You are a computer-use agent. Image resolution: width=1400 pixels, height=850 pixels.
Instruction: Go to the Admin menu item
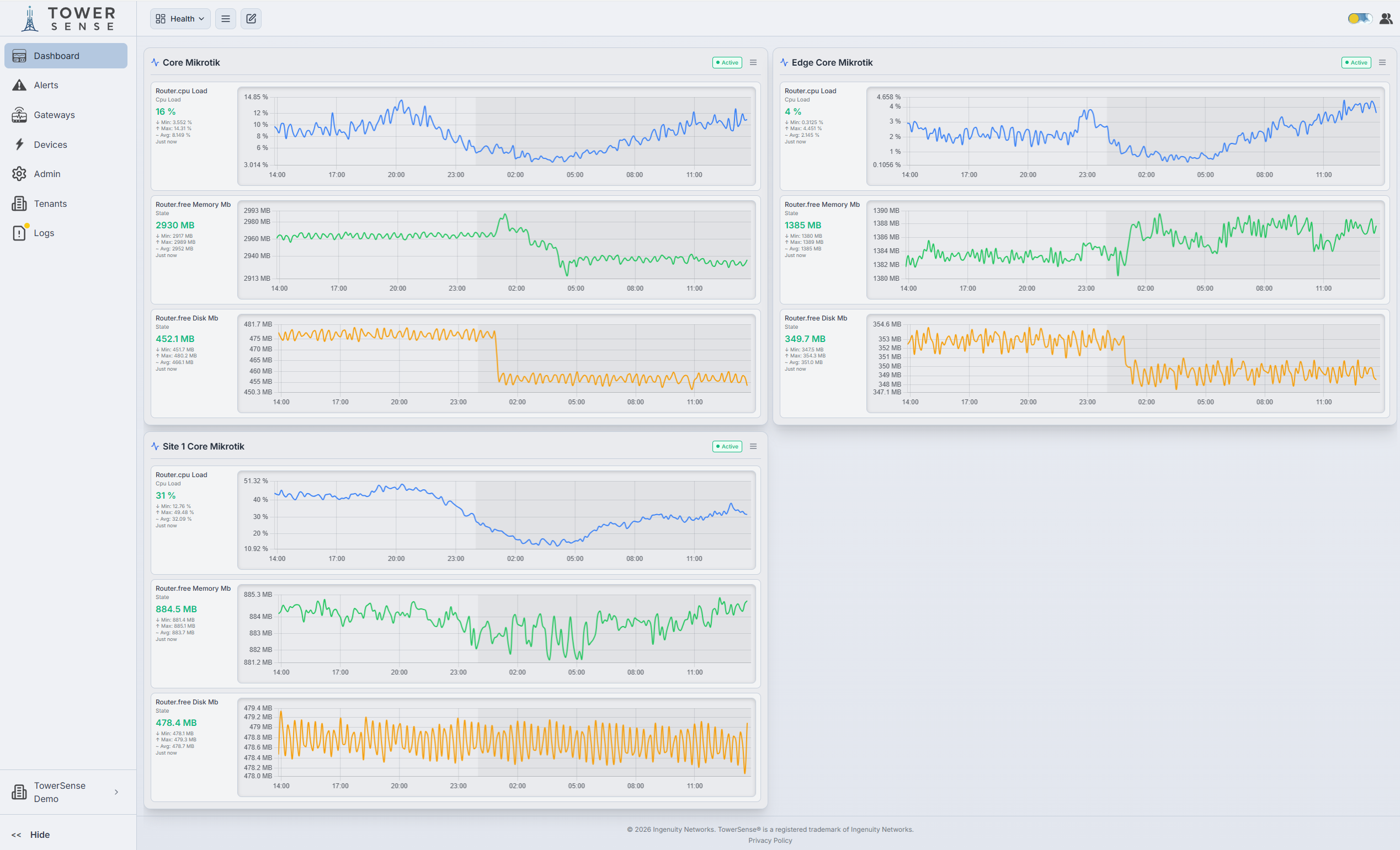point(66,174)
